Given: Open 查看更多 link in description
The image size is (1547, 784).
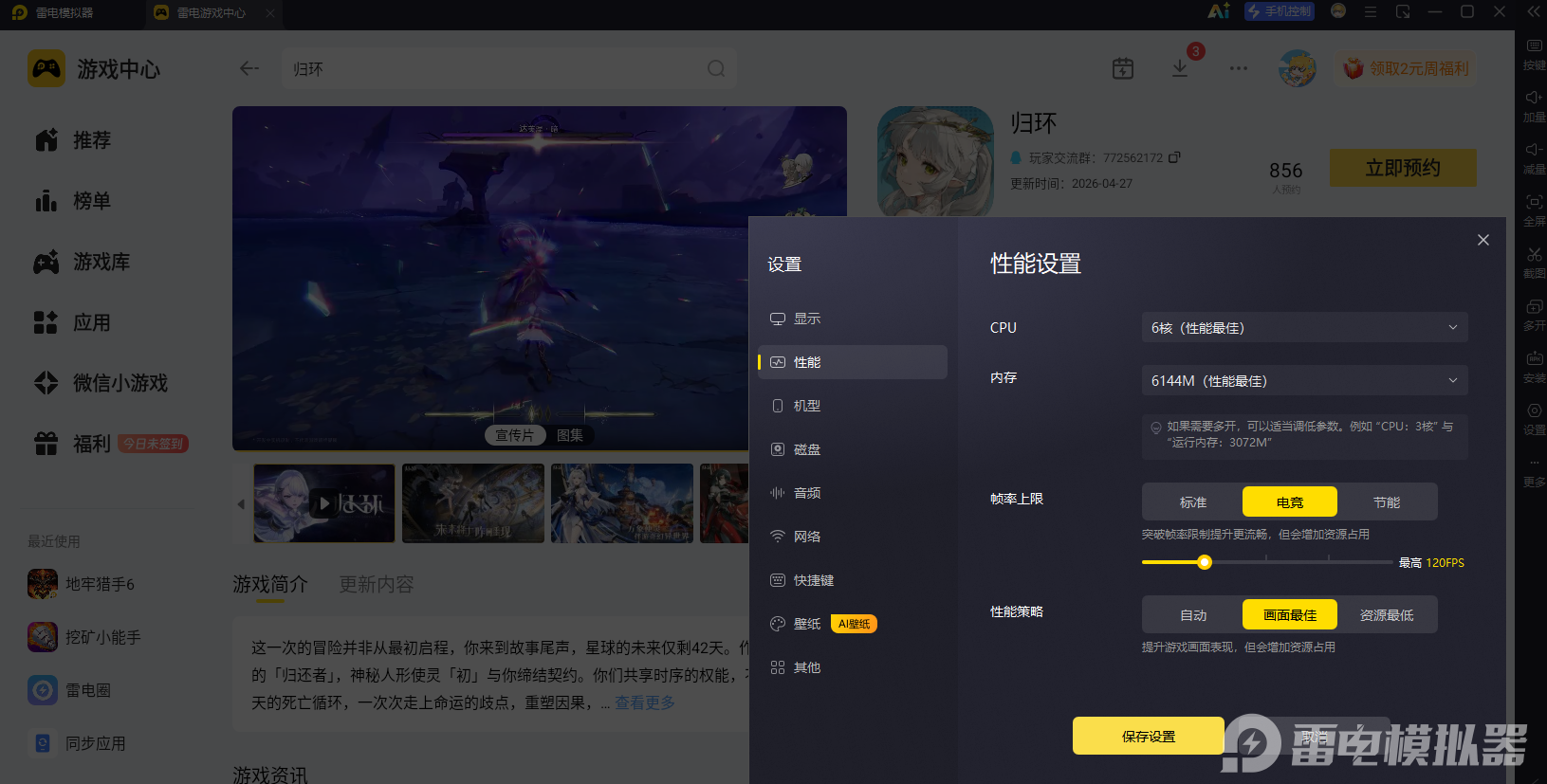Looking at the screenshot, I should click(645, 702).
